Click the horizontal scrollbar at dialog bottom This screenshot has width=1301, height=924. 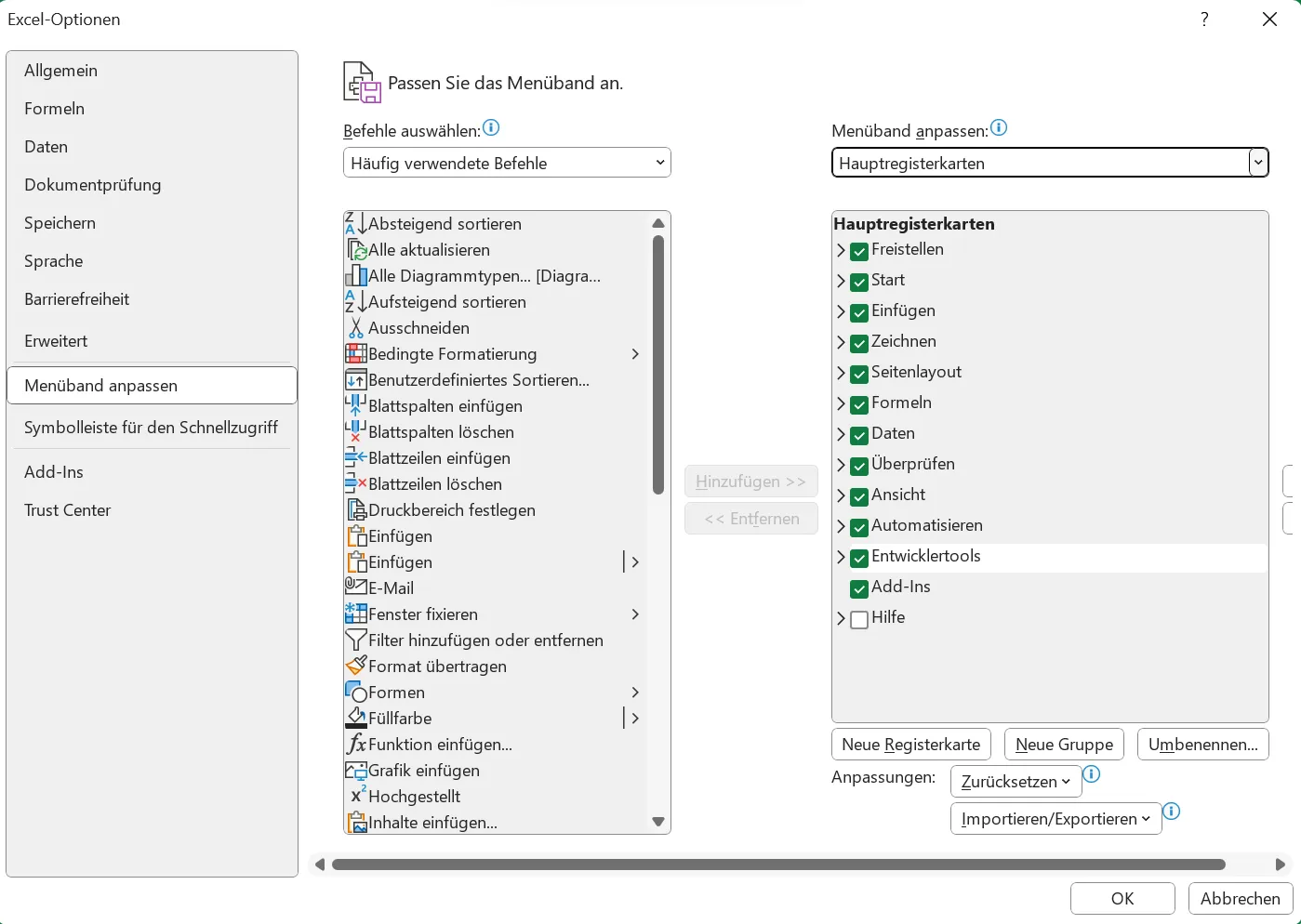pyautogui.click(x=778, y=865)
